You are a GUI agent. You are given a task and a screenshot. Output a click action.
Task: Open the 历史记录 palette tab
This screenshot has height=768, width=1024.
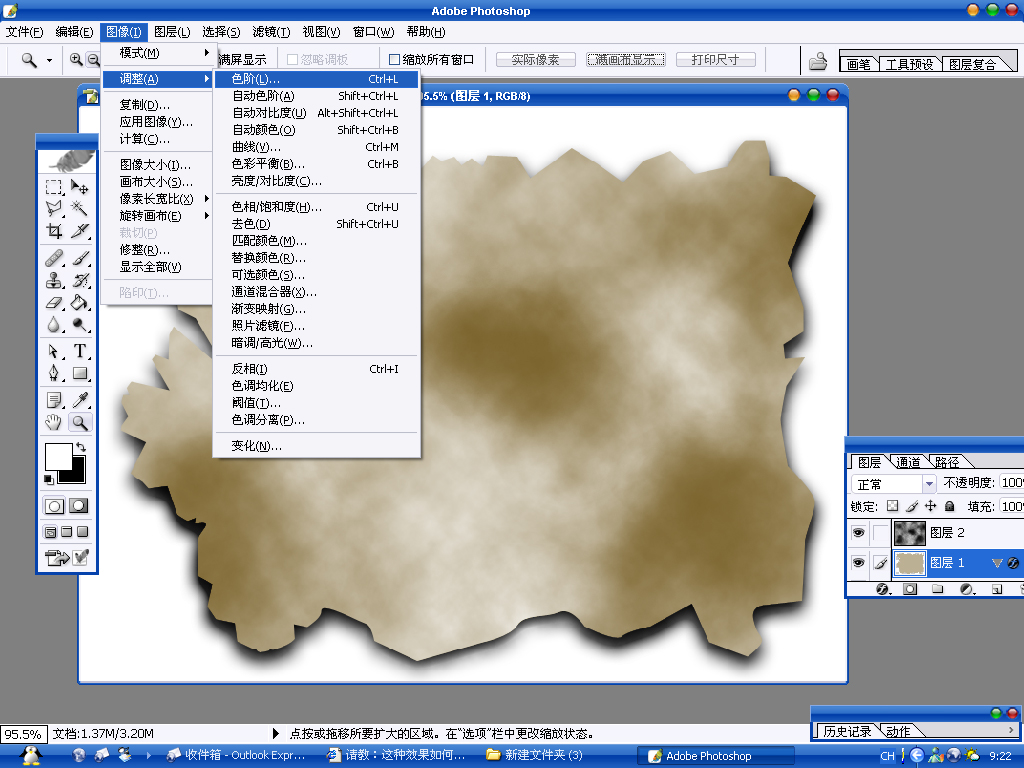(847, 731)
